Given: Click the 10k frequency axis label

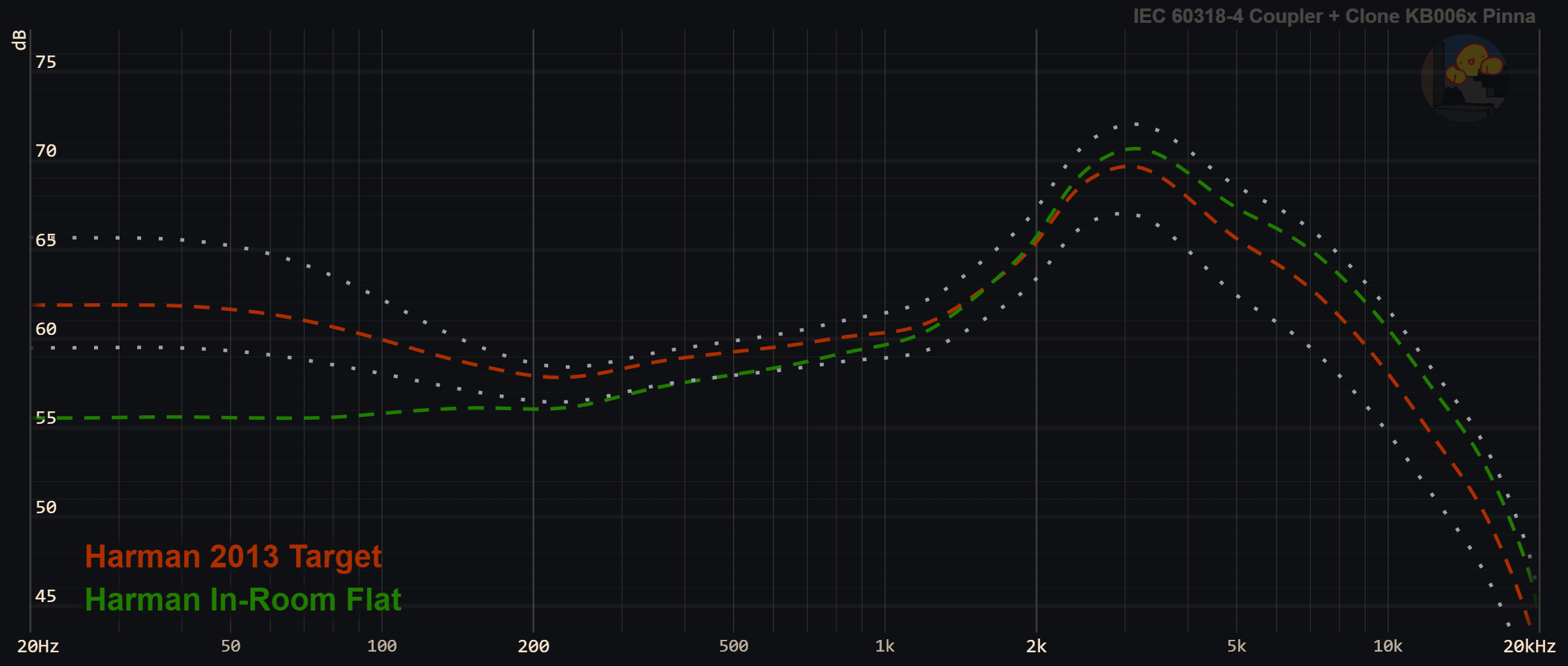Looking at the screenshot, I should coord(1388,646).
